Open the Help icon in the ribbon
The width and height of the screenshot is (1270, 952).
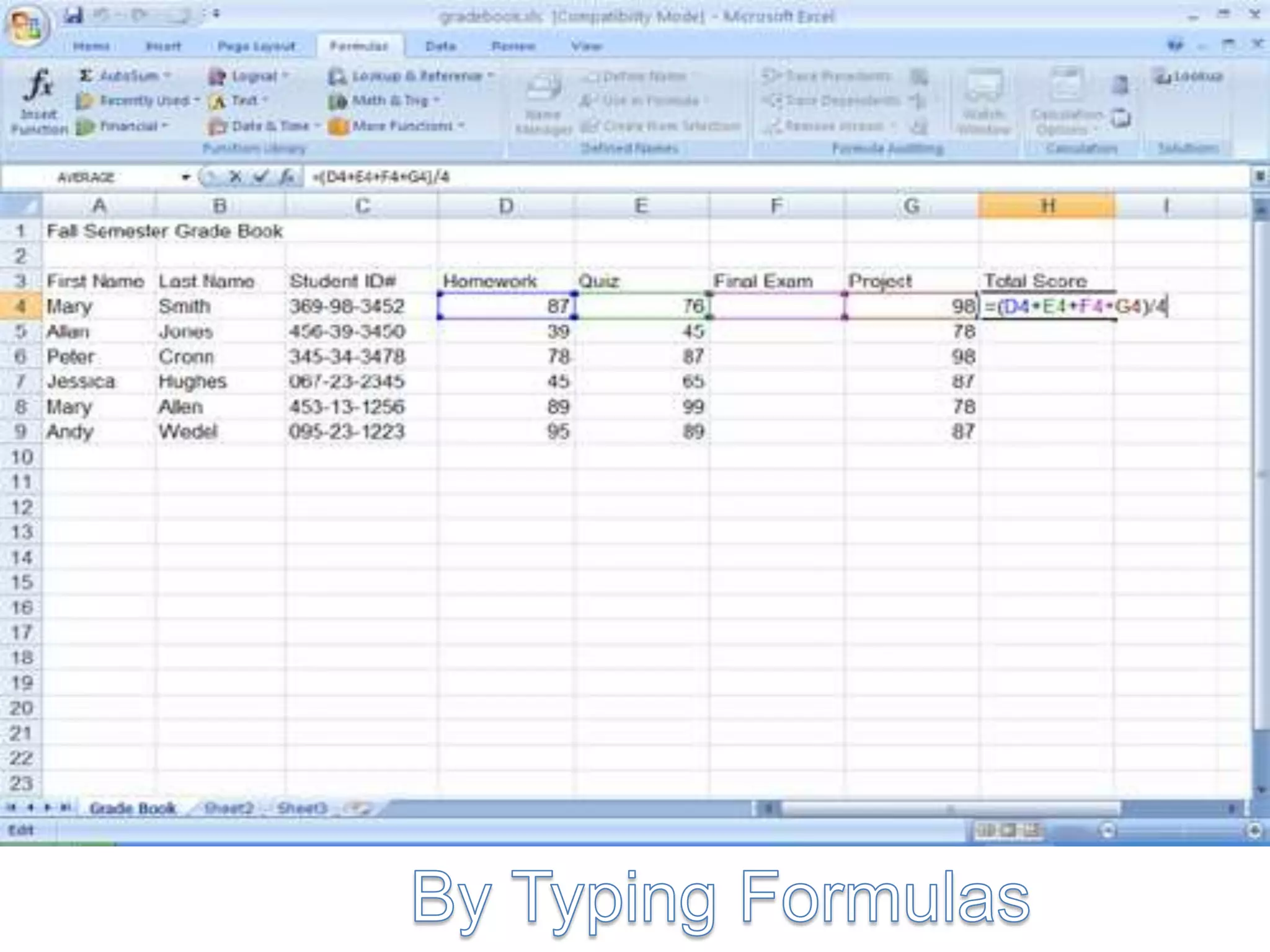(x=1175, y=45)
